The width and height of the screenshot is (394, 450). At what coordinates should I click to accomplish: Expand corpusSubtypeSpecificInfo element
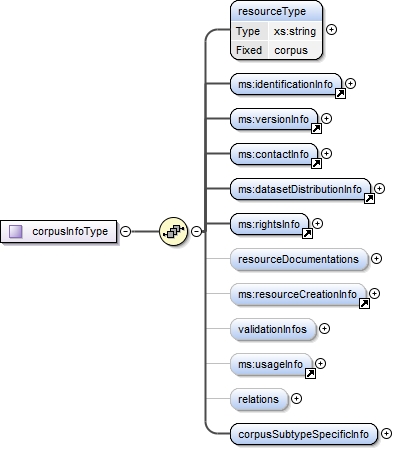pos(386,434)
